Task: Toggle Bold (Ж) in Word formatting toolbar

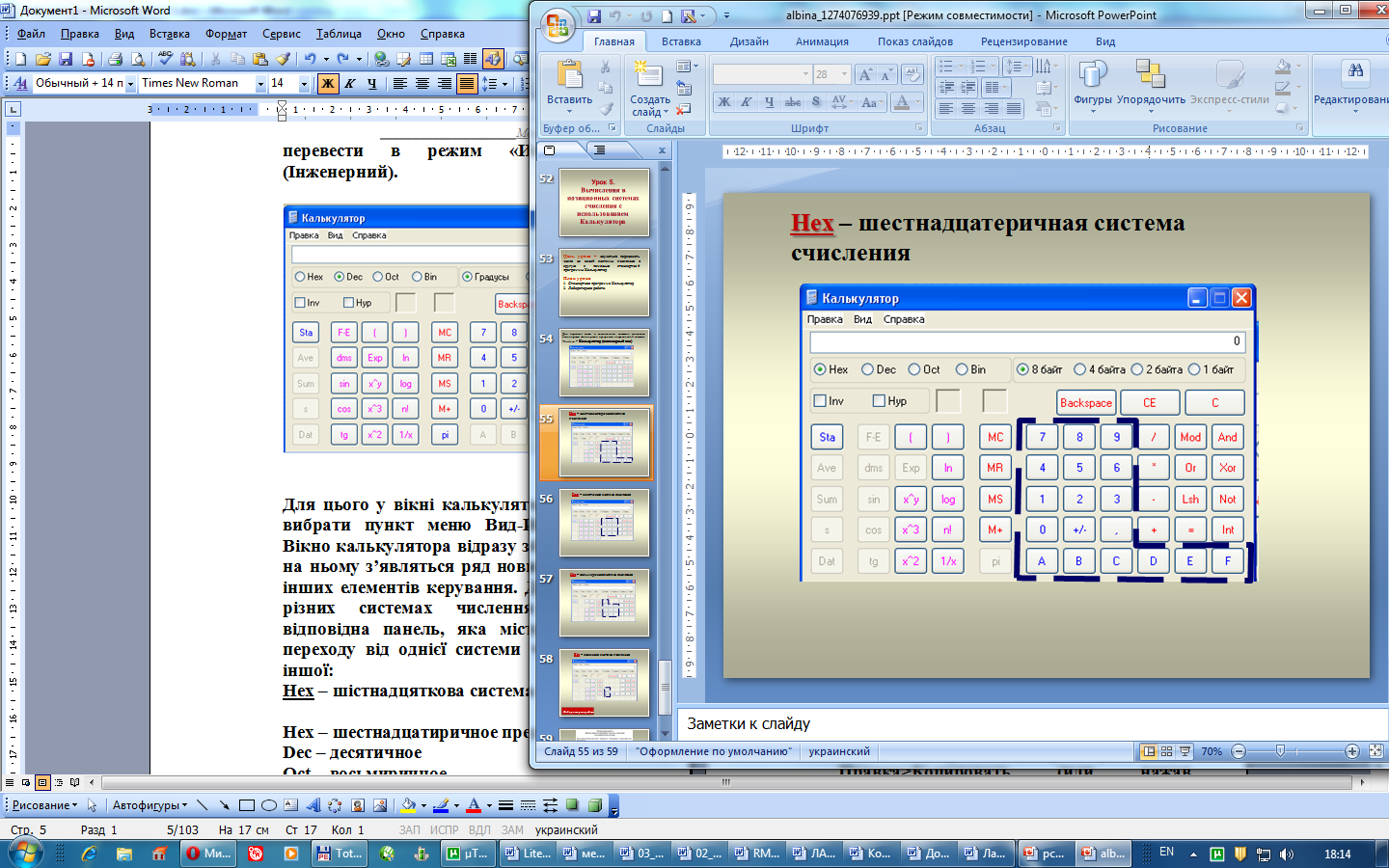Action: click(328, 84)
